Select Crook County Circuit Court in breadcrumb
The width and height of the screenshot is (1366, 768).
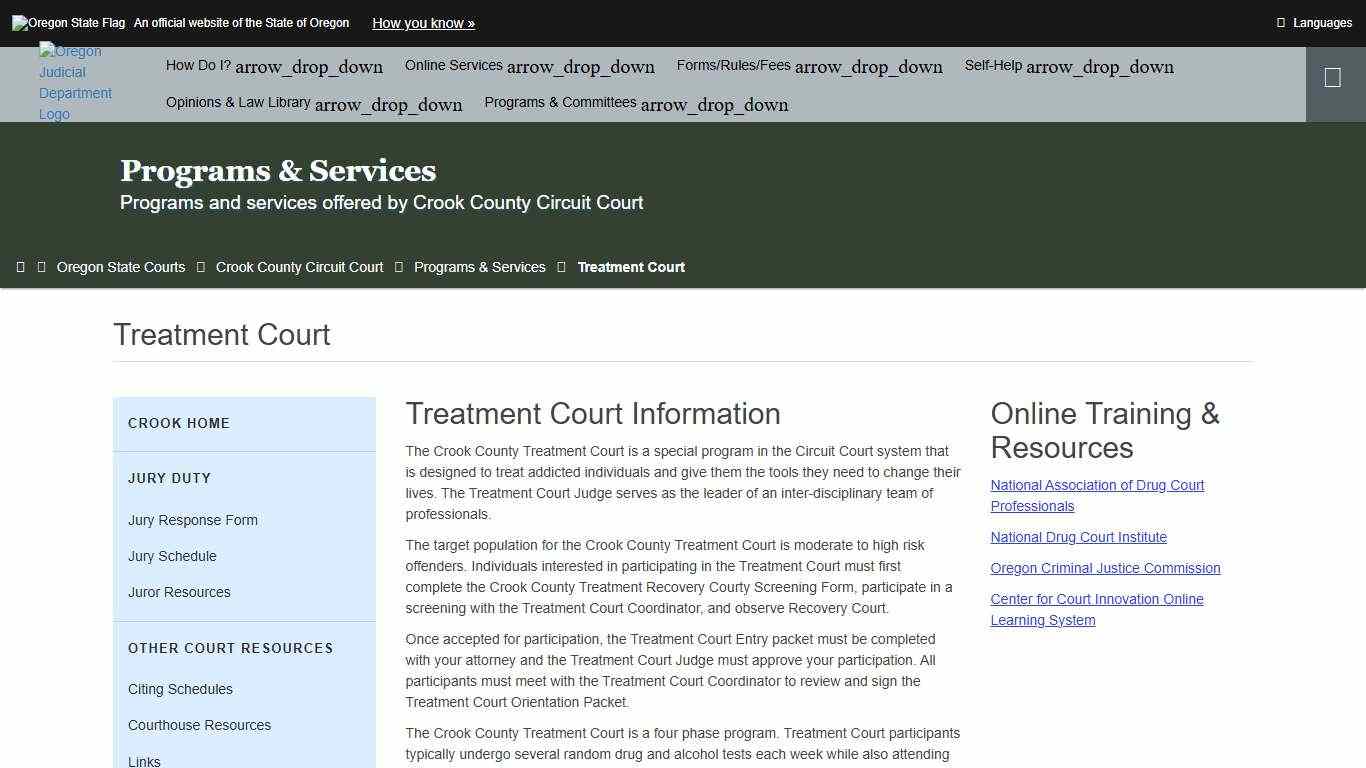[x=298, y=266]
